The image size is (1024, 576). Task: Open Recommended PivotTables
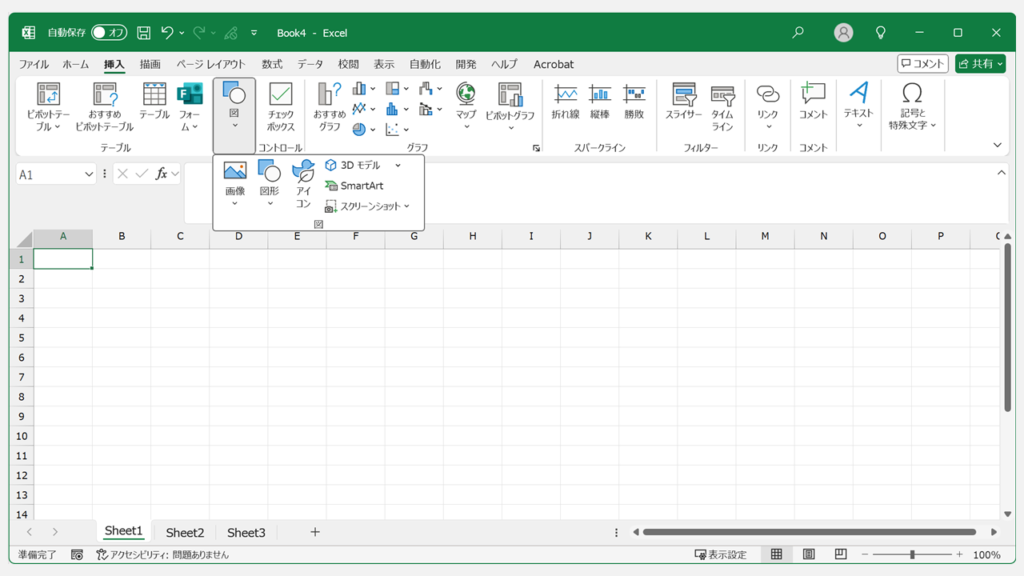[104, 107]
